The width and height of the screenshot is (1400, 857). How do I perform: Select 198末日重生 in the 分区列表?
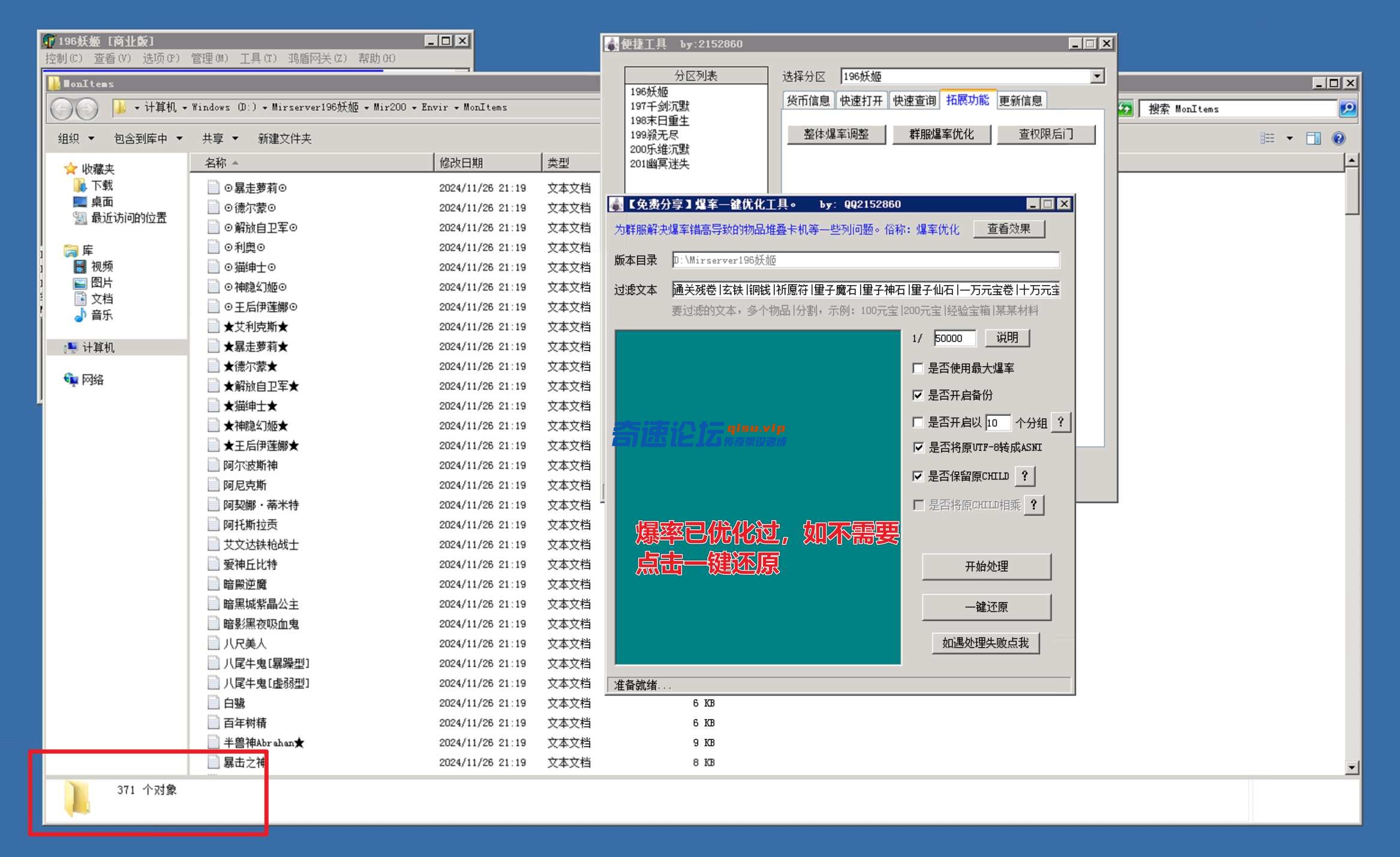[x=659, y=120]
